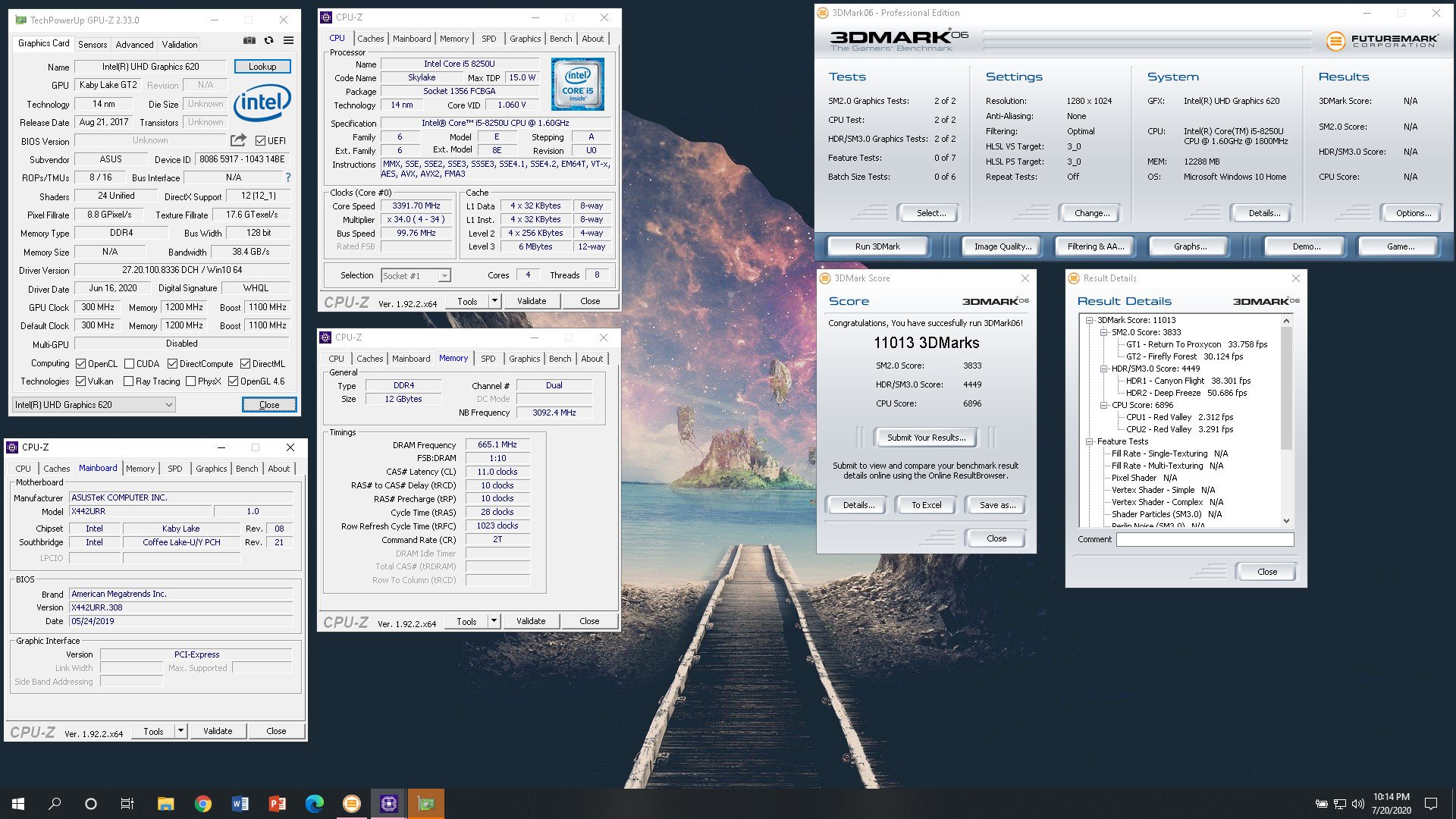Collapse the SM2.0 Score tree node

1103,332
